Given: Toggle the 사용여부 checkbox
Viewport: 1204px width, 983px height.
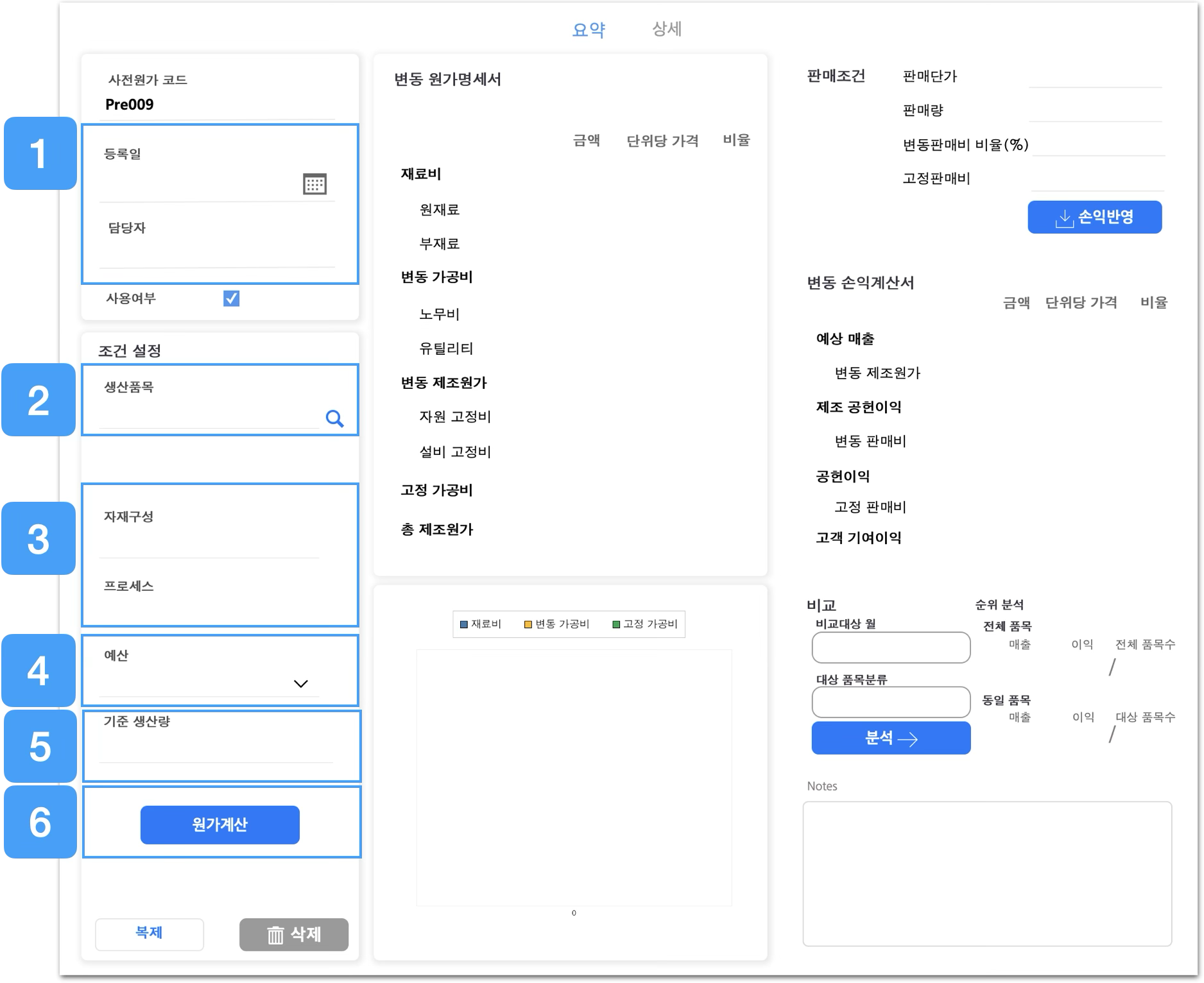Looking at the screenshot, I should point(232,298).
